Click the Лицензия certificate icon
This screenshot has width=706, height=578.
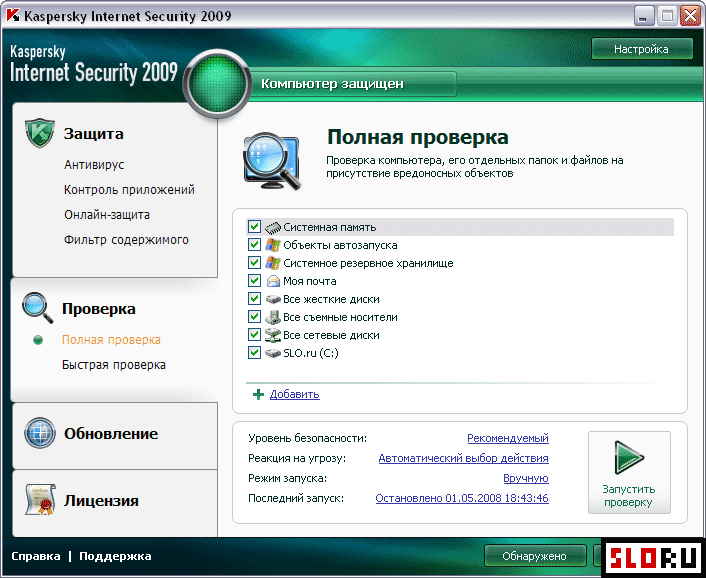(40, 499)
